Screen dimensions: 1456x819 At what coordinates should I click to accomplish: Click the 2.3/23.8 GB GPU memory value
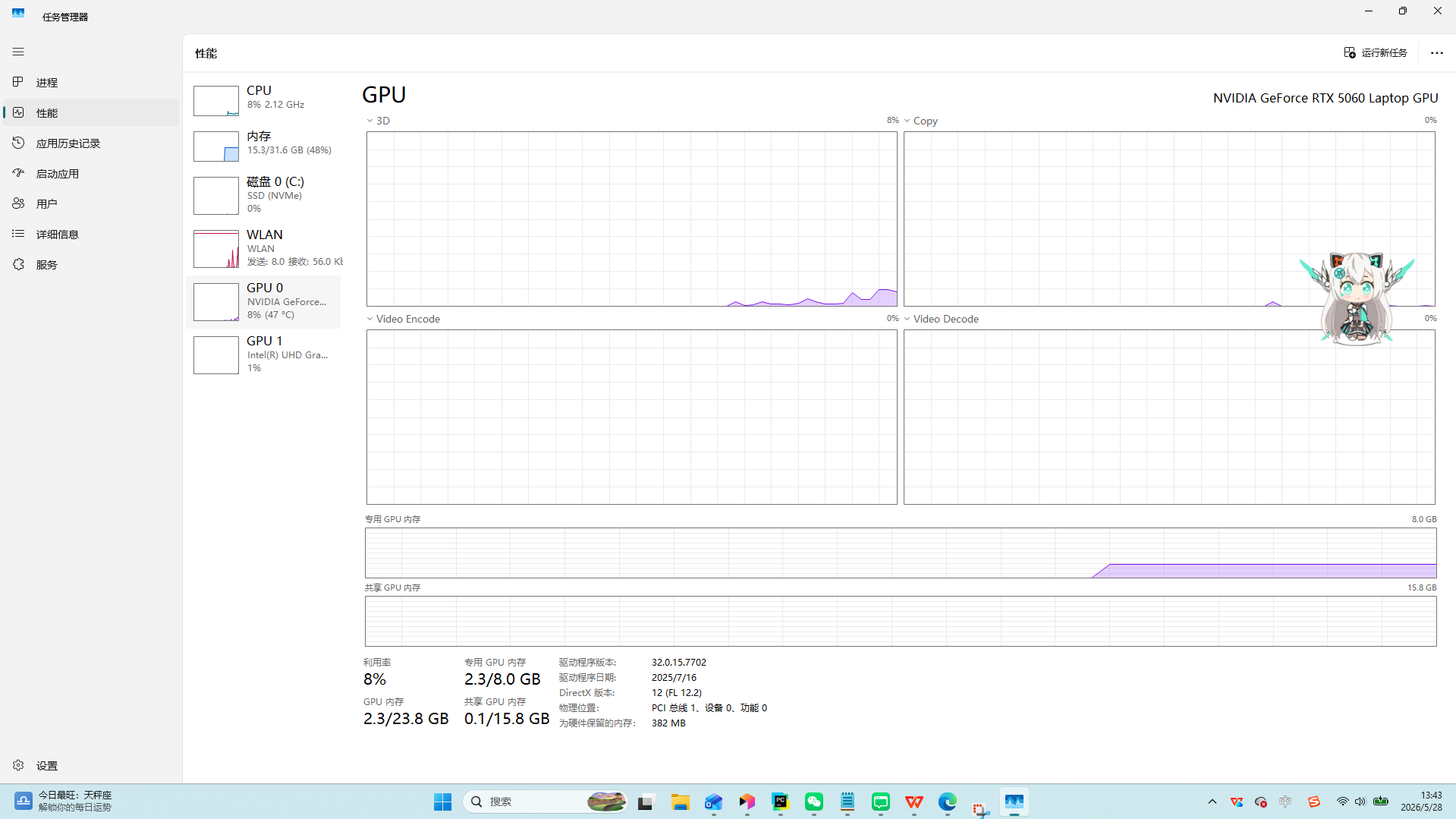pyautogui.click(x=406, y=719)
